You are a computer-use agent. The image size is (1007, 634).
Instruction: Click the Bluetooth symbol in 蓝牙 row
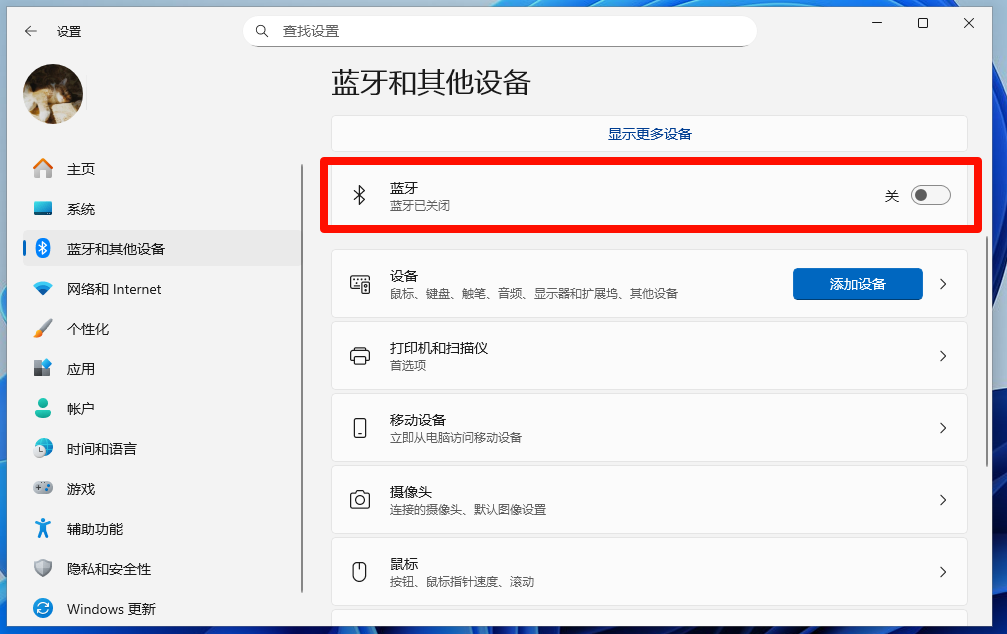360,195
